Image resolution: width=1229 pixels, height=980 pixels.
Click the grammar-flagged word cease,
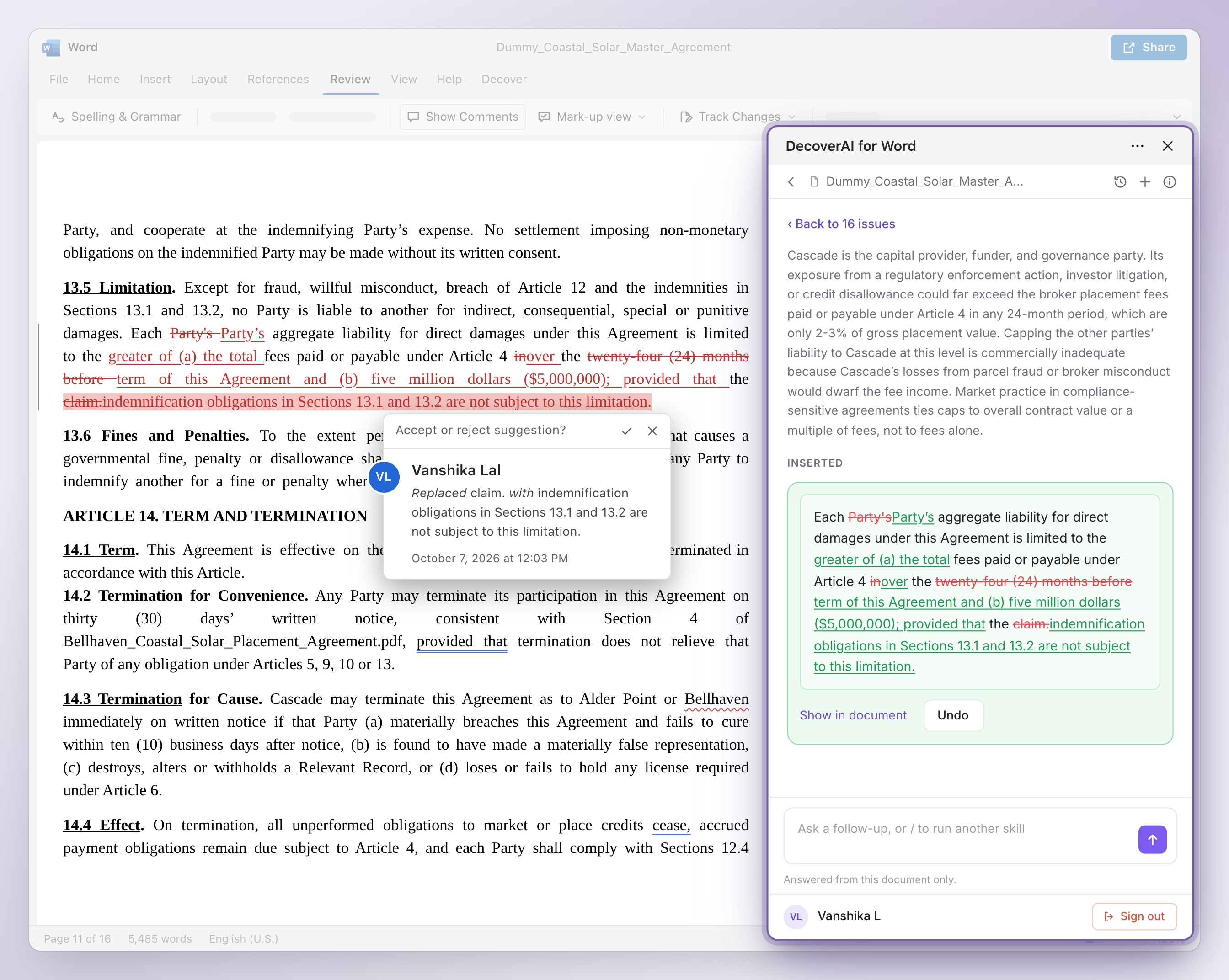tap(671, 825)
